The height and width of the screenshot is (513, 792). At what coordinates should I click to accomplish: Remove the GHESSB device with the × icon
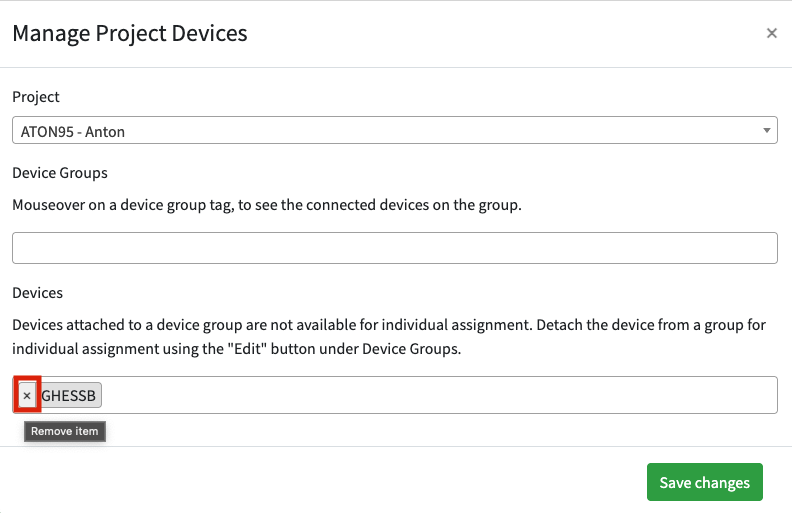click(x=27, y=396)
